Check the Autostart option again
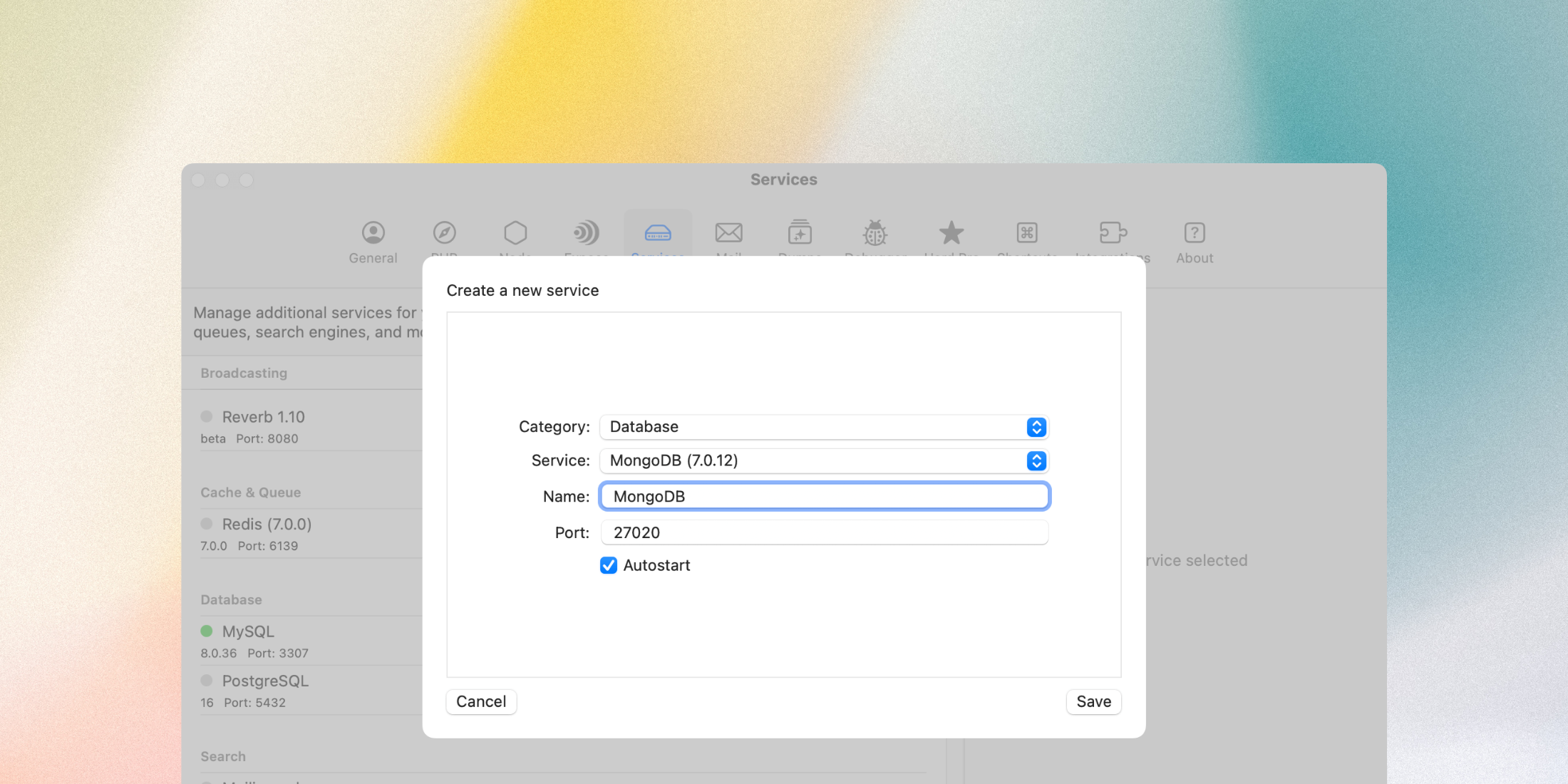 (610, 565)
